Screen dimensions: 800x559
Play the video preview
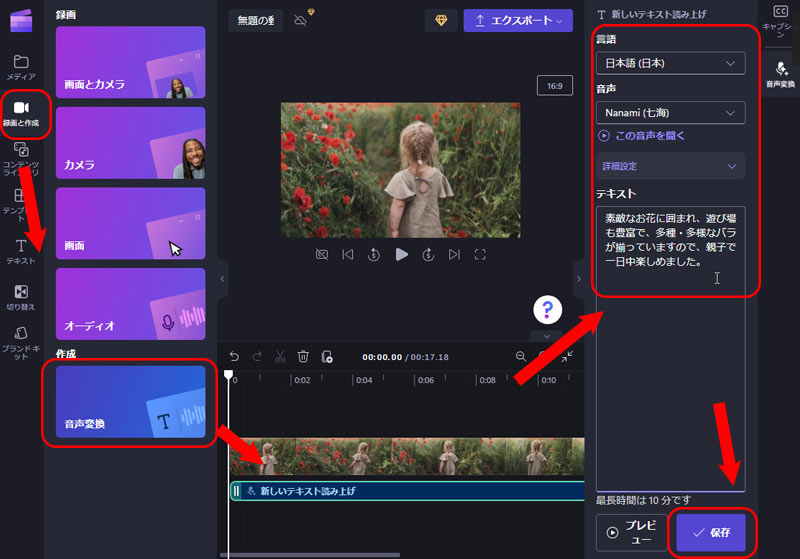point(402,254)
